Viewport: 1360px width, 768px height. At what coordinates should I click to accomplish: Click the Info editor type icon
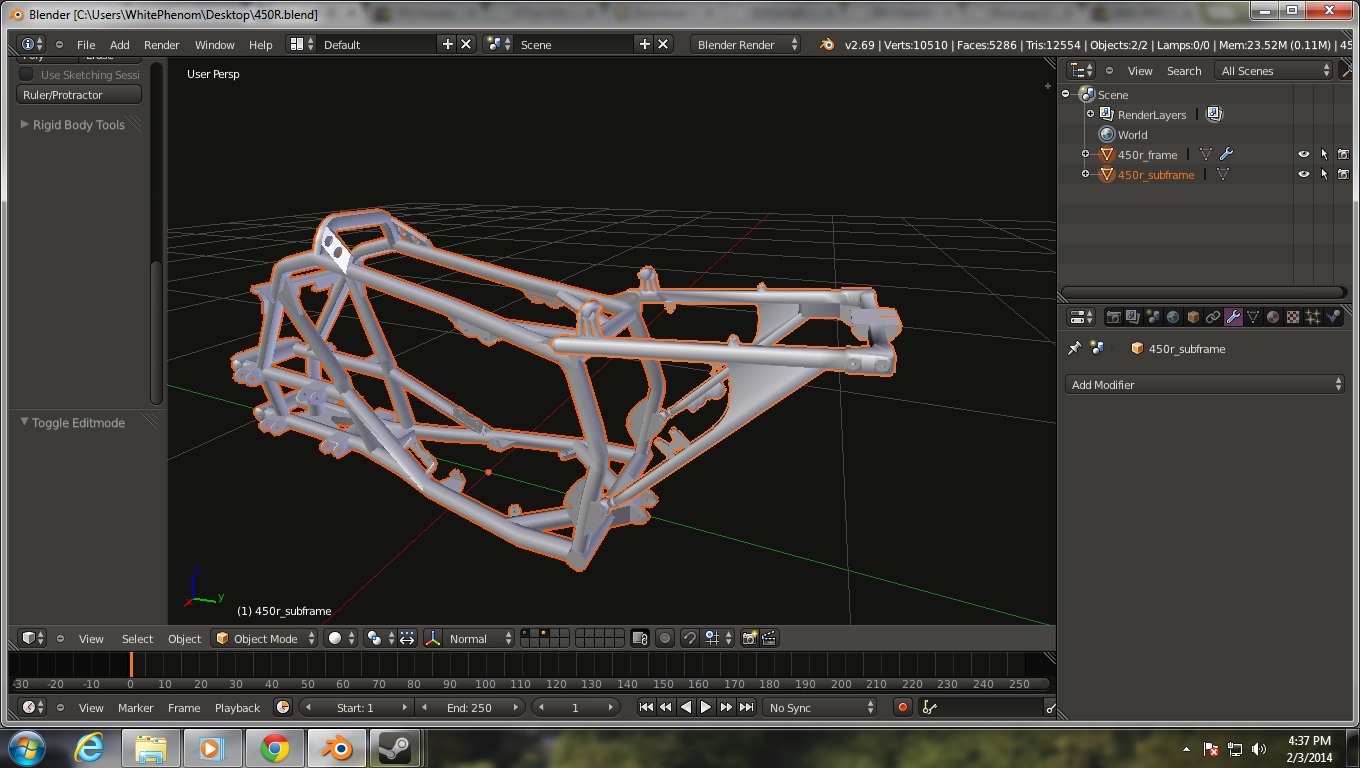pyautogui.click(x=32, y=44)
